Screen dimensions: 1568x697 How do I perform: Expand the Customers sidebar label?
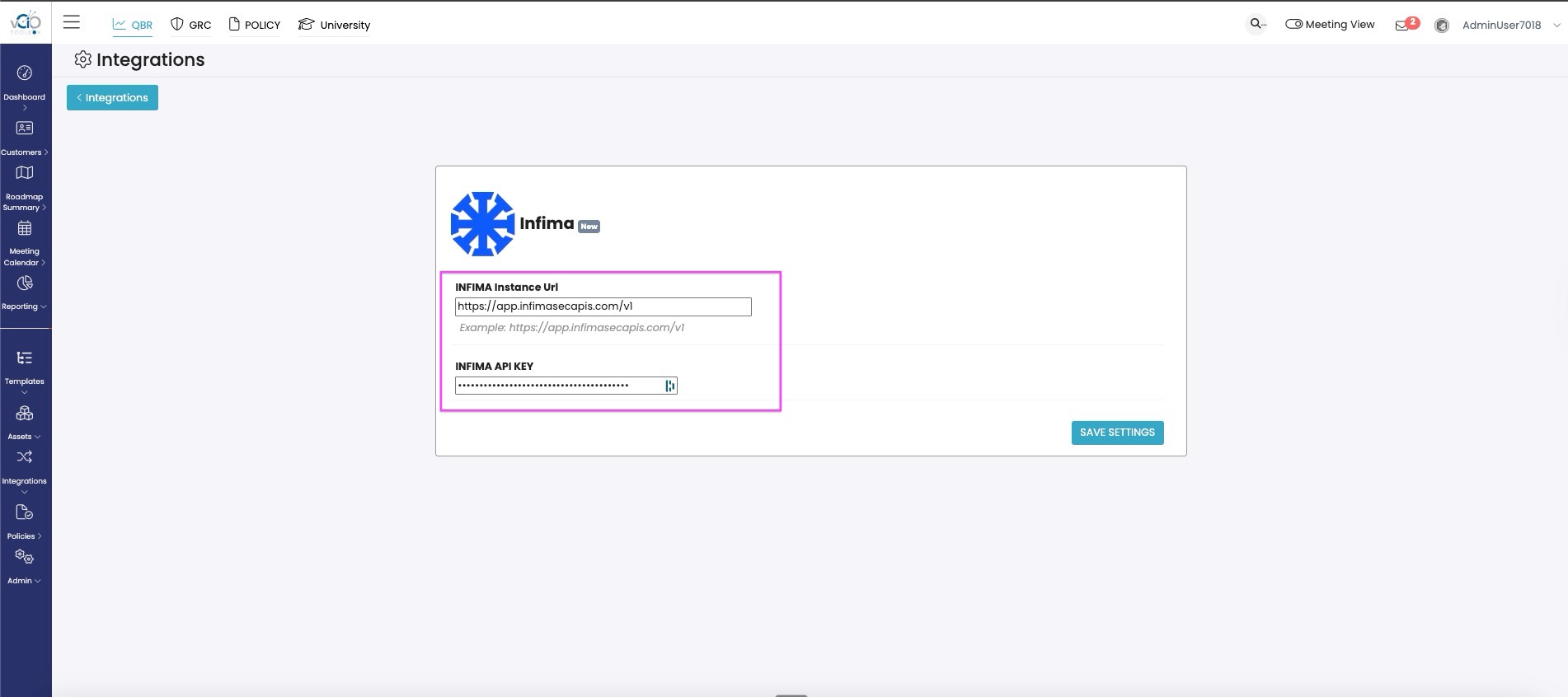pyautogui.click(x=25, y=152)
